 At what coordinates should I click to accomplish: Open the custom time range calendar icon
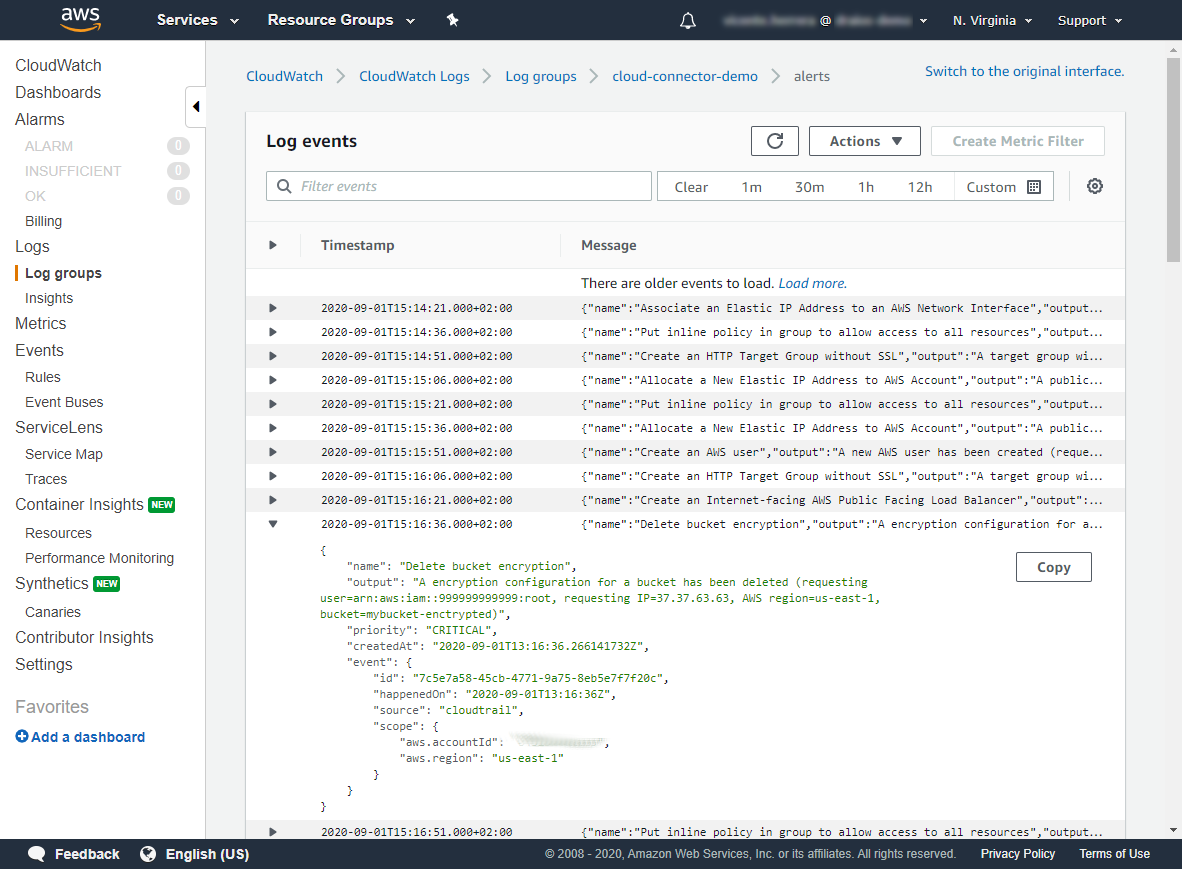[x=1034, y=187]
